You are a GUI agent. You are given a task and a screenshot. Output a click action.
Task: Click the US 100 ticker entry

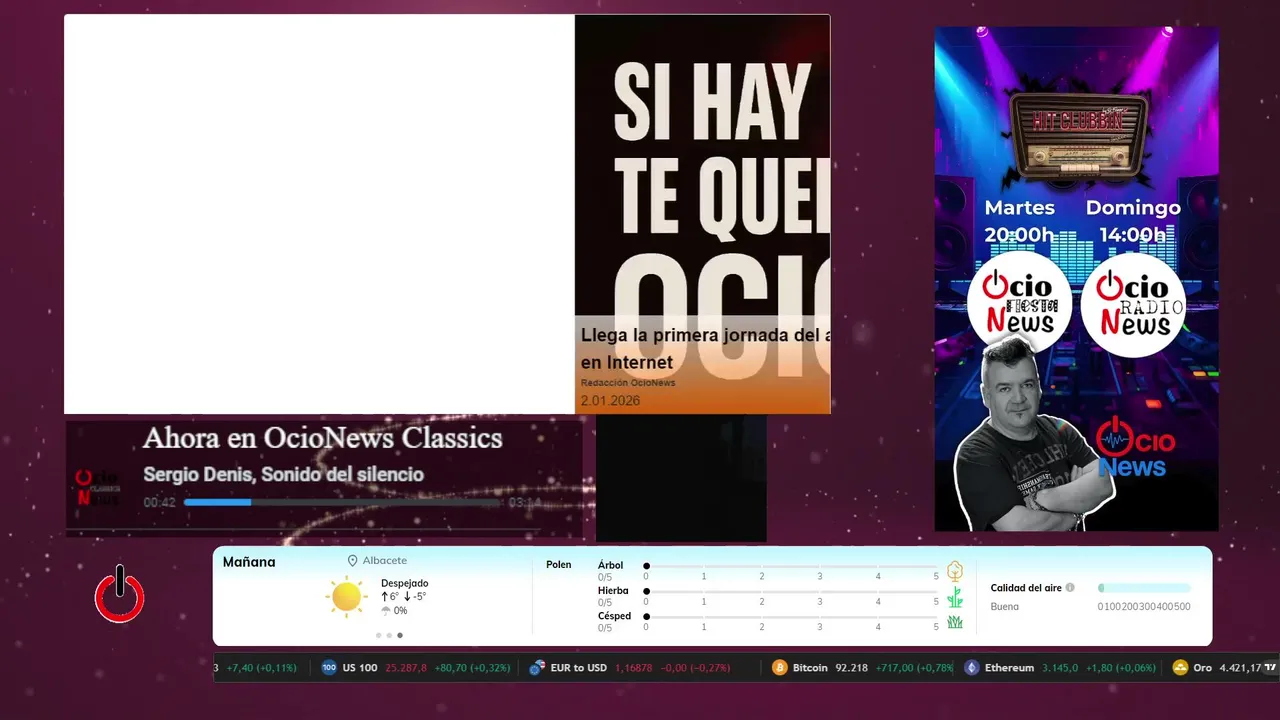(x=415, y=668)
